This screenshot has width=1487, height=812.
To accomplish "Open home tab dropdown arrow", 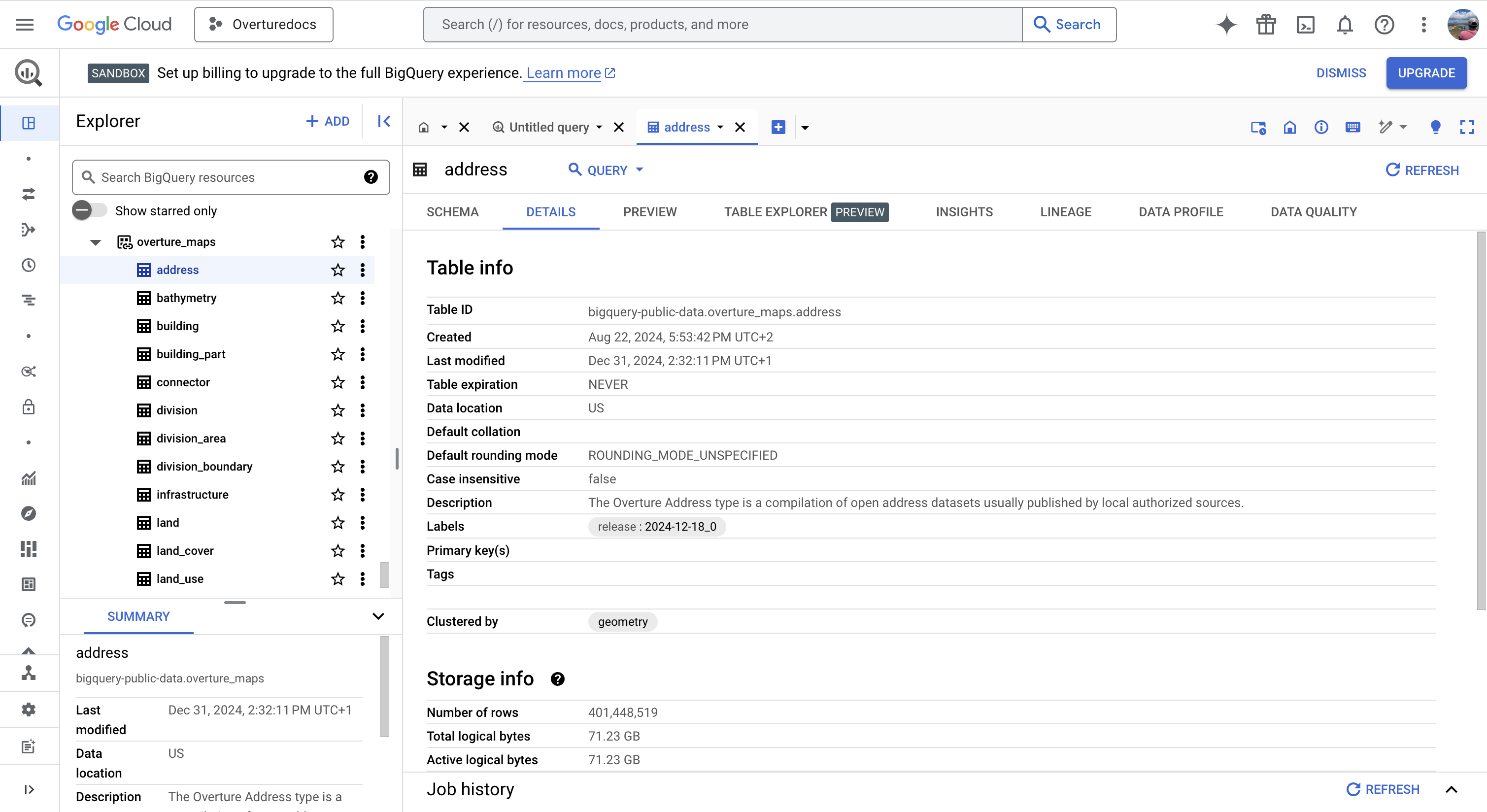I will click(x=444, y=127).
